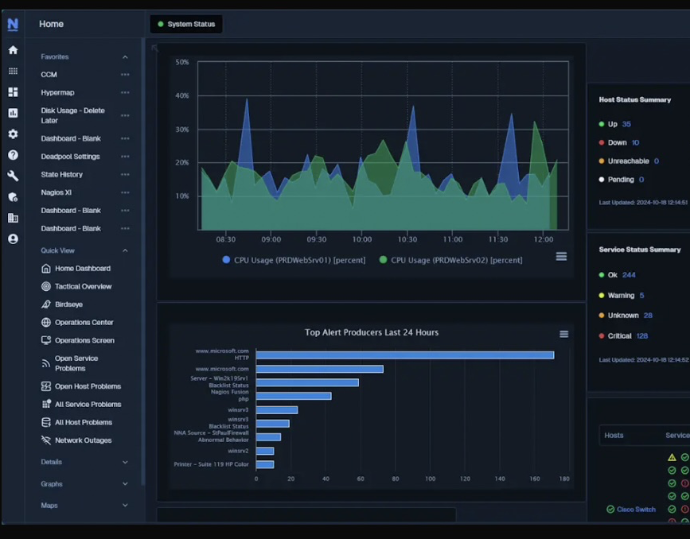Open the Dashboards icon in the left rail
This screenshot has width=690, height=539.
click(x=13, y=92)
